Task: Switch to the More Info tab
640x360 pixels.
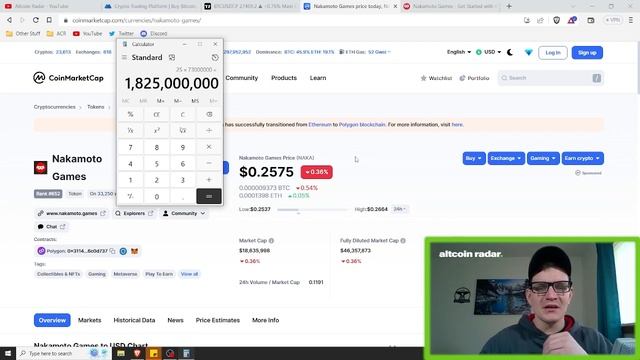Action: click(266, 320)
